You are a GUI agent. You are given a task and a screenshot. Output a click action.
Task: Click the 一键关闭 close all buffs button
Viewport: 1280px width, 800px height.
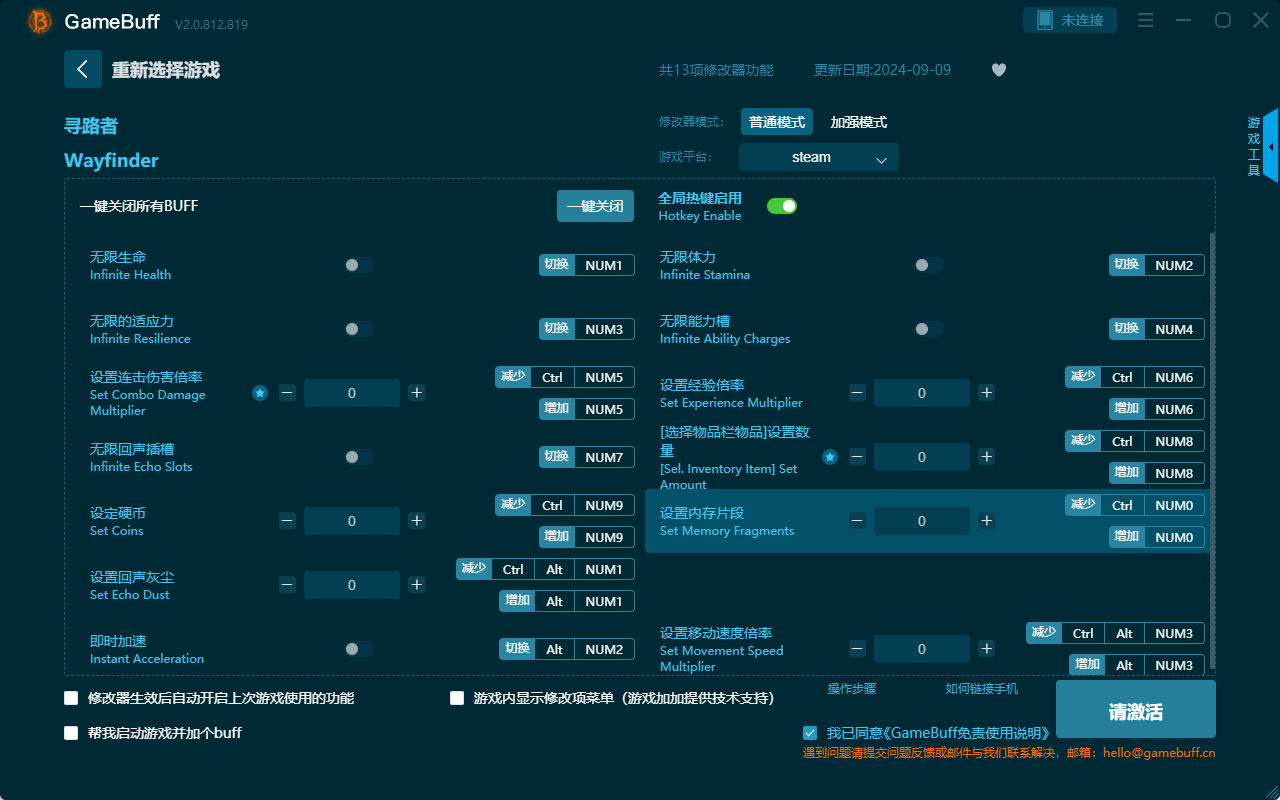point(595,205)
